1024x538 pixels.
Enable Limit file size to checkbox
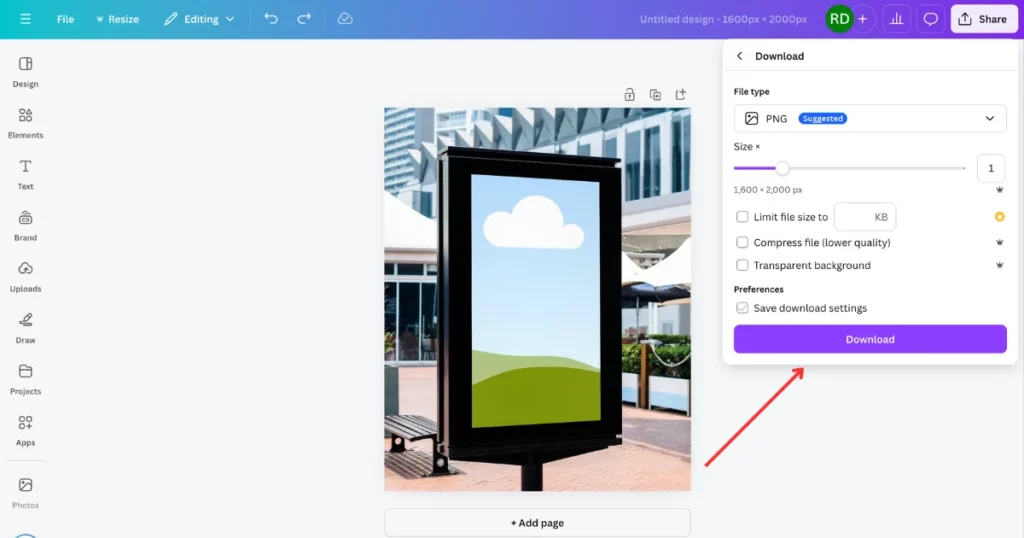742,217
